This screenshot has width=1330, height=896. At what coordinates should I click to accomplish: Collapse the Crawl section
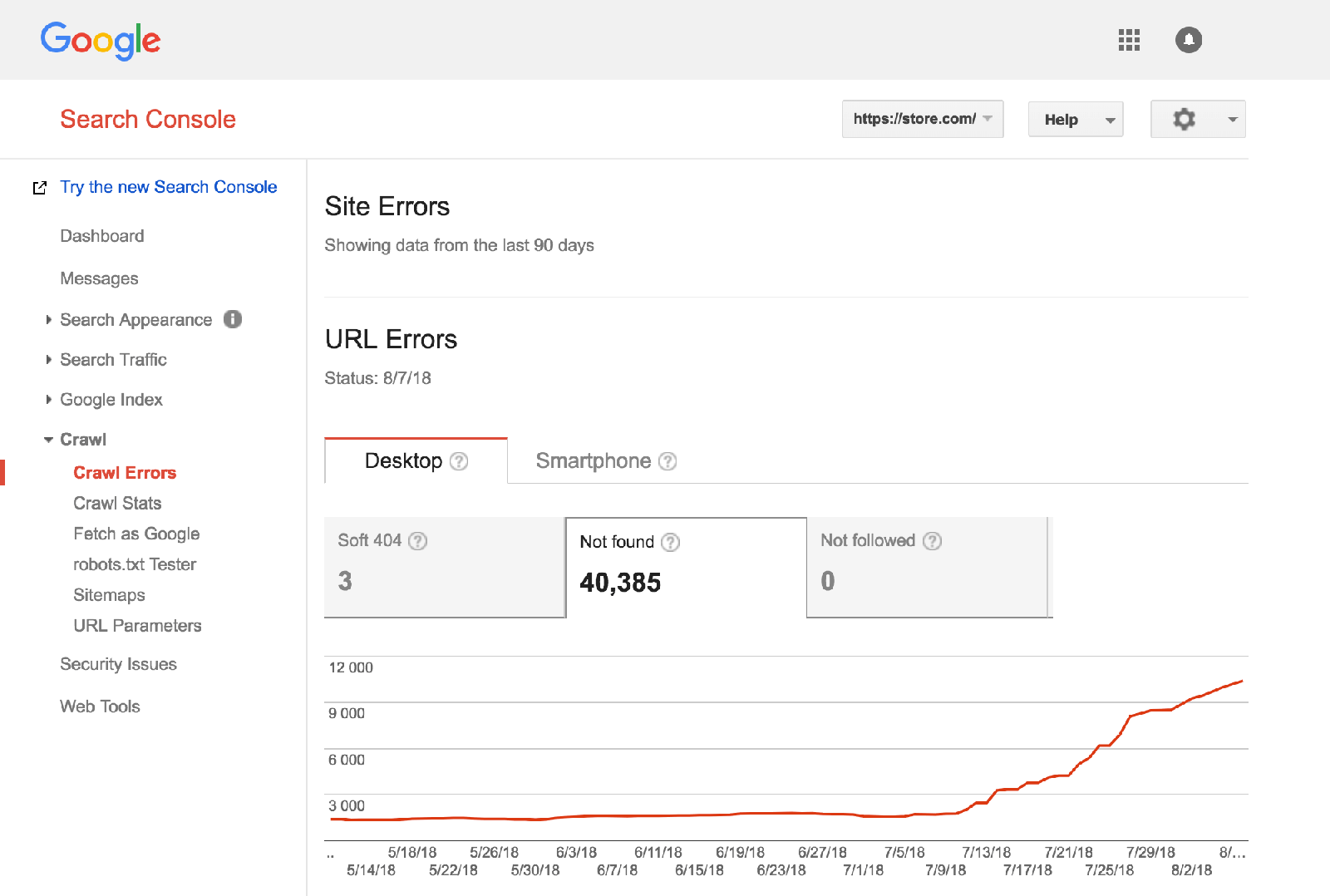click(x=48, y=440)
